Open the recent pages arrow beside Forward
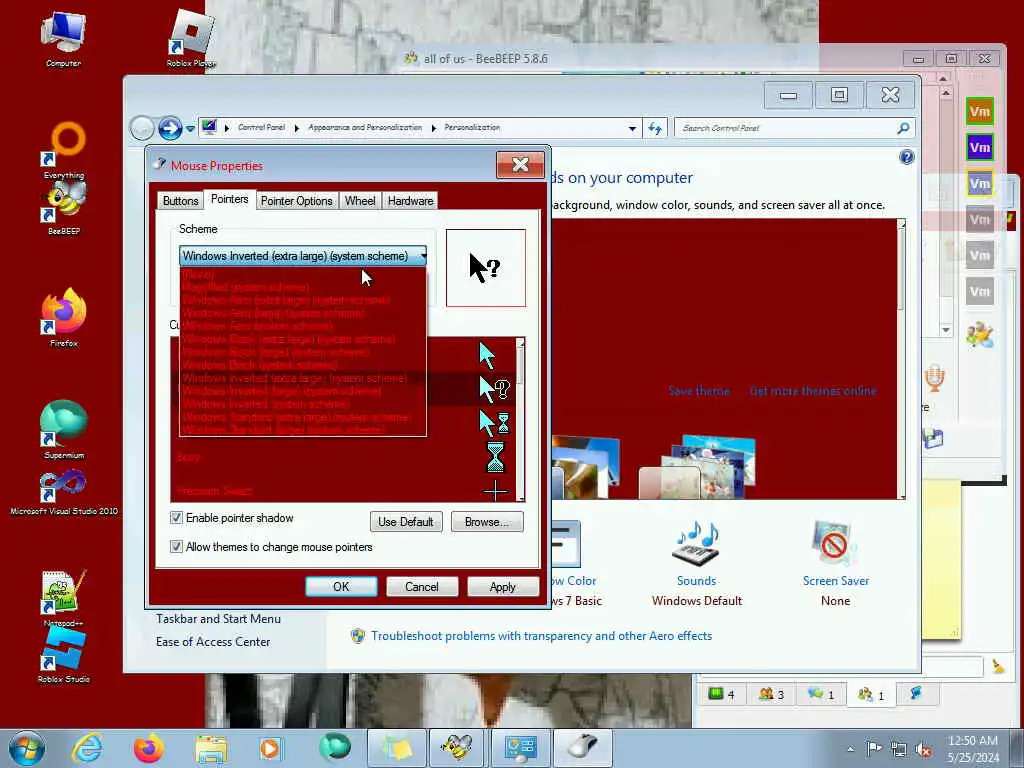Image resolution: width=1024 pixels, height=768 pixels. (190, 129)
